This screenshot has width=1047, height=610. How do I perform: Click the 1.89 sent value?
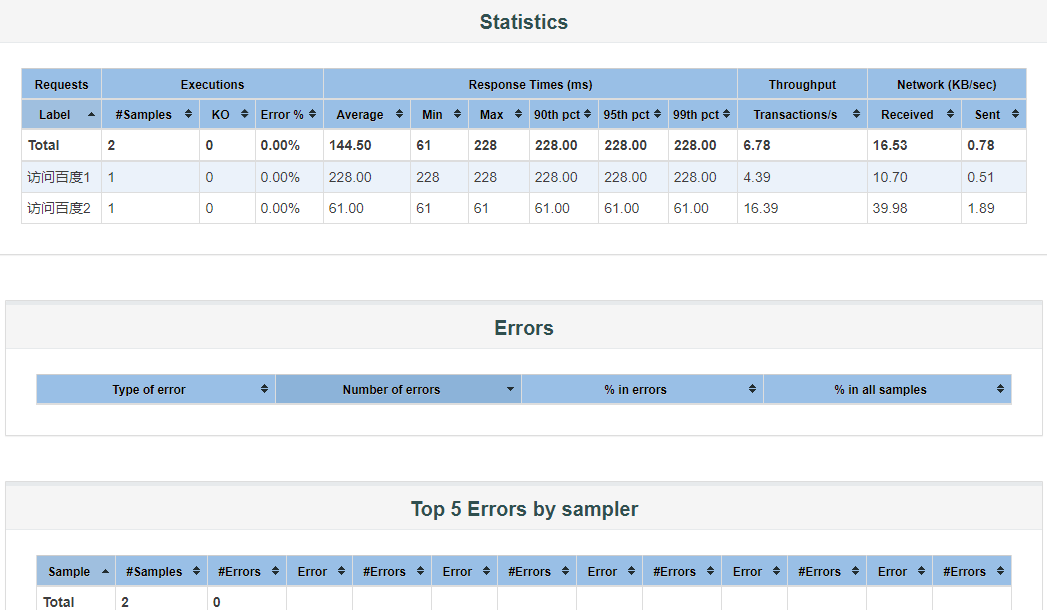981,208
